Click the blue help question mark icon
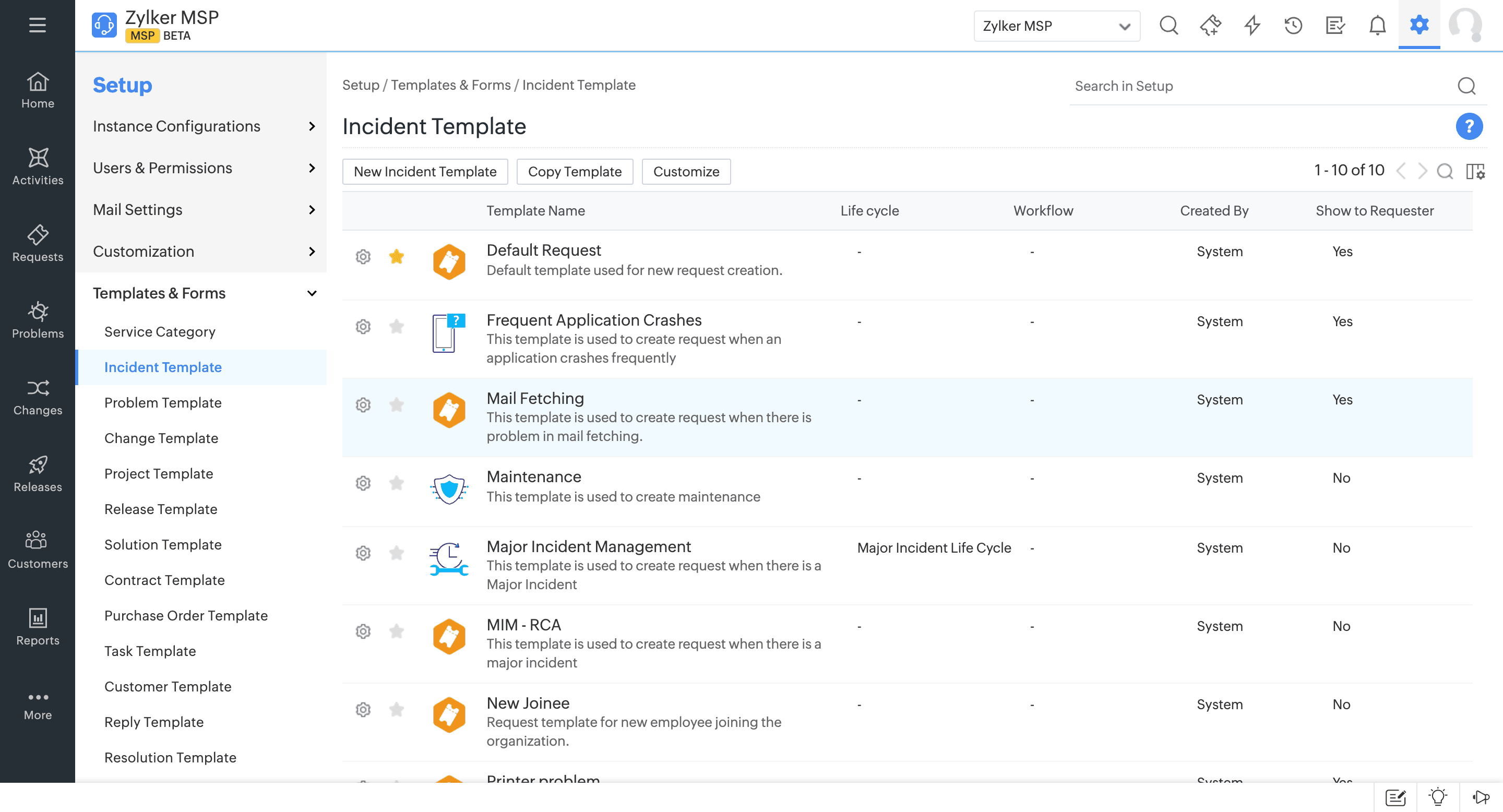 pyautogui.click(x=1469, y=127)
